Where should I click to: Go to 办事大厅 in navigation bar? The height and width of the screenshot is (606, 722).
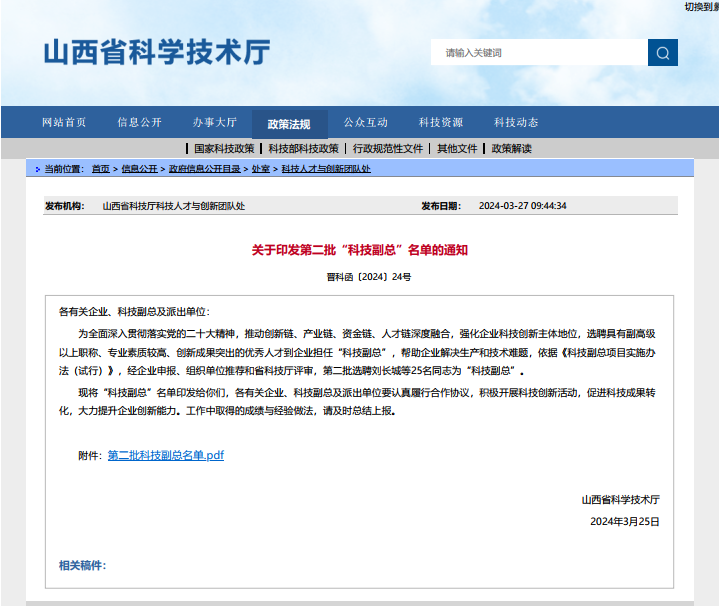point(215,123)
